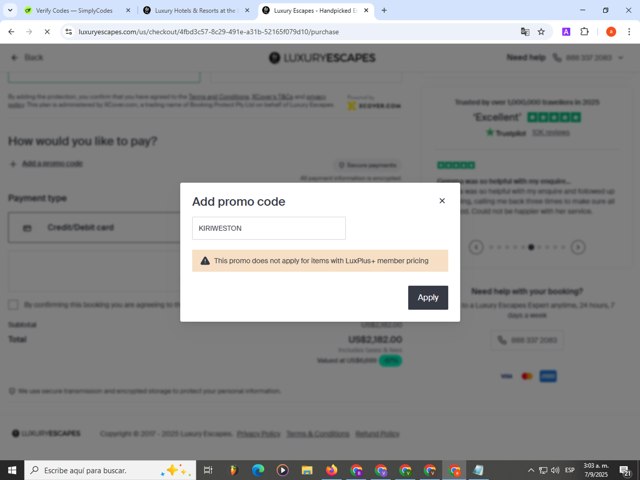
Task: Close the Verify Codes SimplyCodes tab
Action: pyautogui.click(x=128, y=11)
